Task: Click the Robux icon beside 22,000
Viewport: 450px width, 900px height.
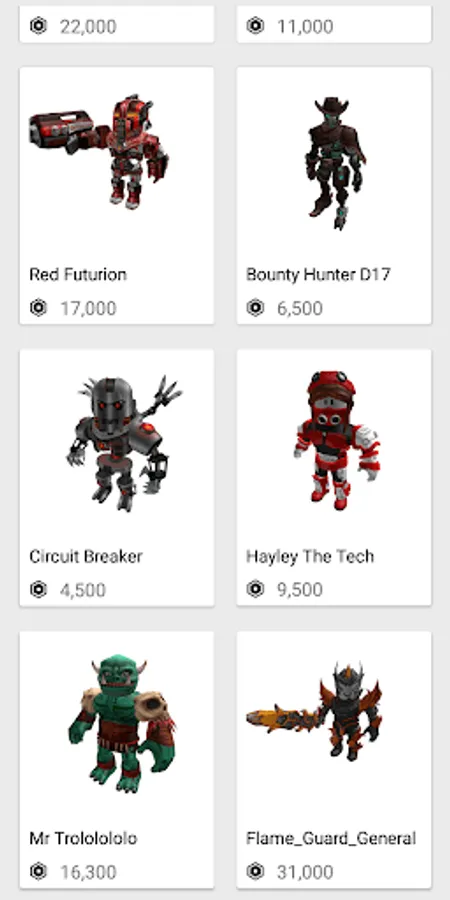Action: coord(38,26)
